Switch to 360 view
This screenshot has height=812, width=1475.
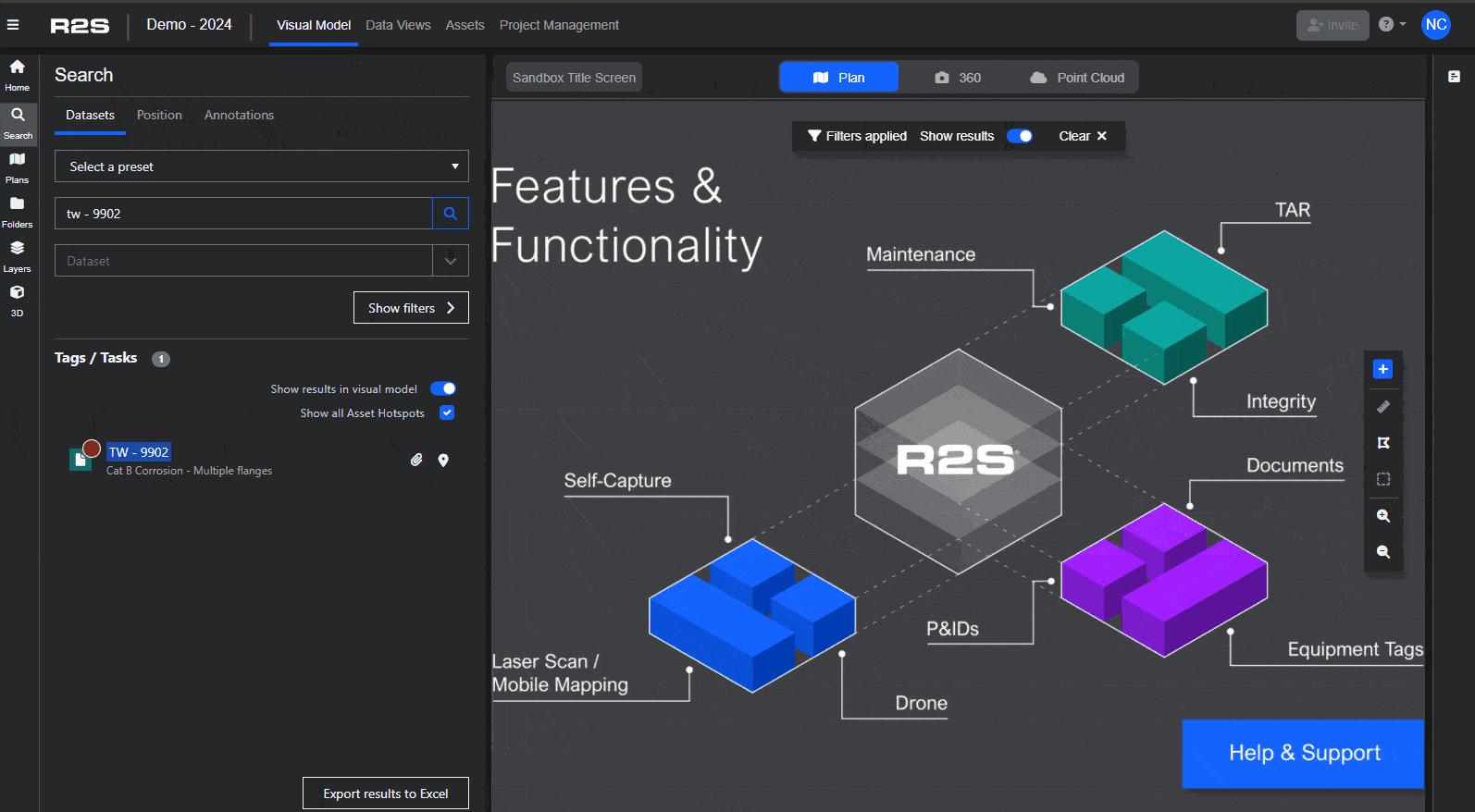click(958, 78)
